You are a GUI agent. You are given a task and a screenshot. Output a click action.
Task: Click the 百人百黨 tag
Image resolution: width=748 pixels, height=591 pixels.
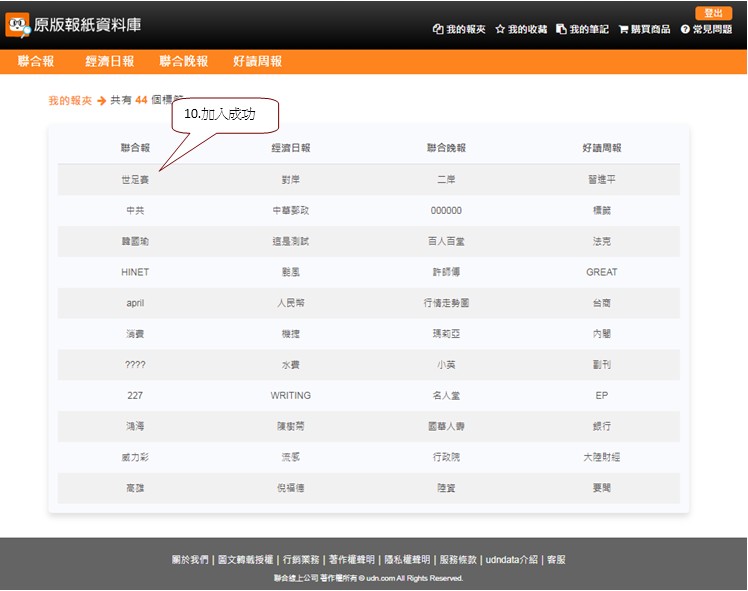coord(446,241)
